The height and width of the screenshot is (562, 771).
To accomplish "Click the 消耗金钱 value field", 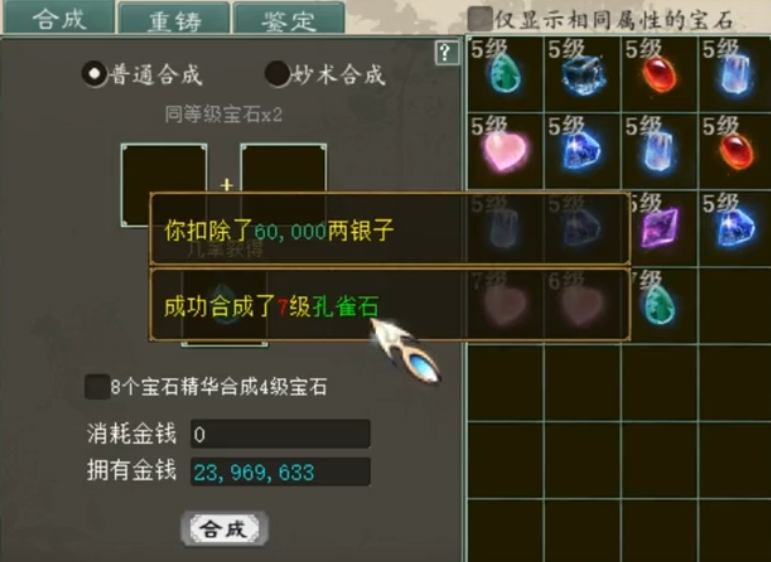I will [x=280, y=434].
